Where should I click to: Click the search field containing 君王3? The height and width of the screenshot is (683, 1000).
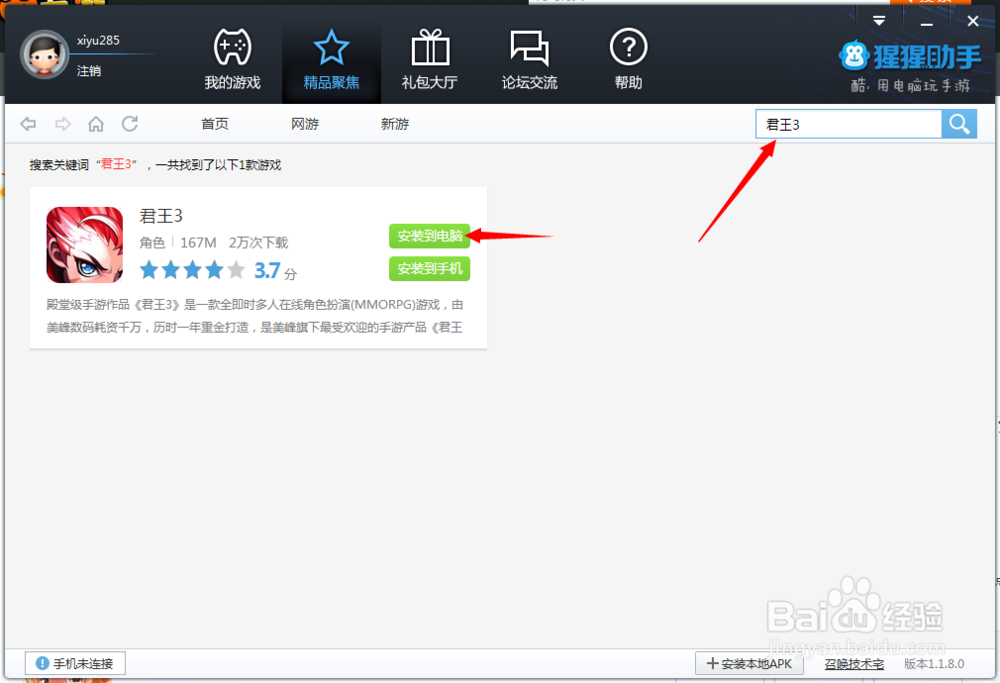tap(849, 124)
